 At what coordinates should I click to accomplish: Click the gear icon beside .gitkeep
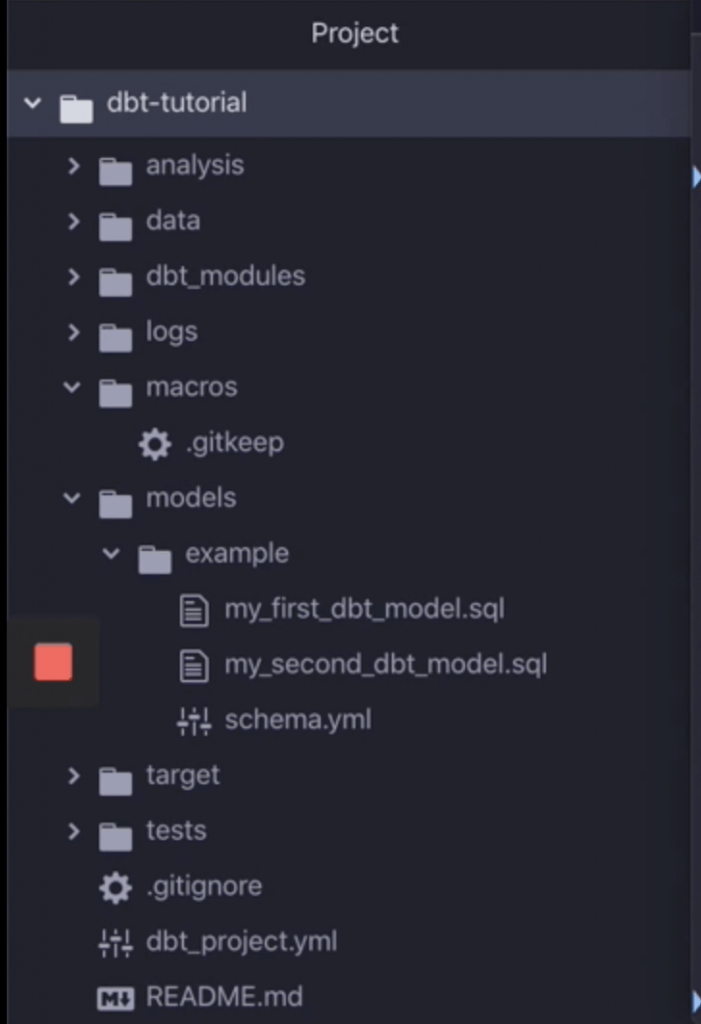154,443
